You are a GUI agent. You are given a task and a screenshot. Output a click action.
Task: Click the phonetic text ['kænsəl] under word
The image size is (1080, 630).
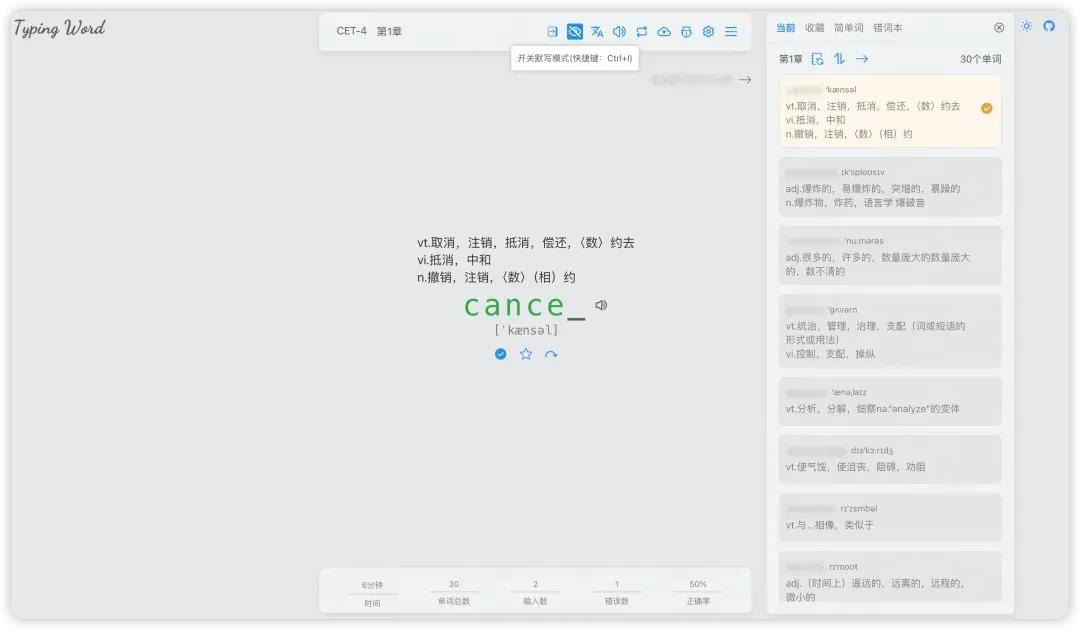coord(526,330)
